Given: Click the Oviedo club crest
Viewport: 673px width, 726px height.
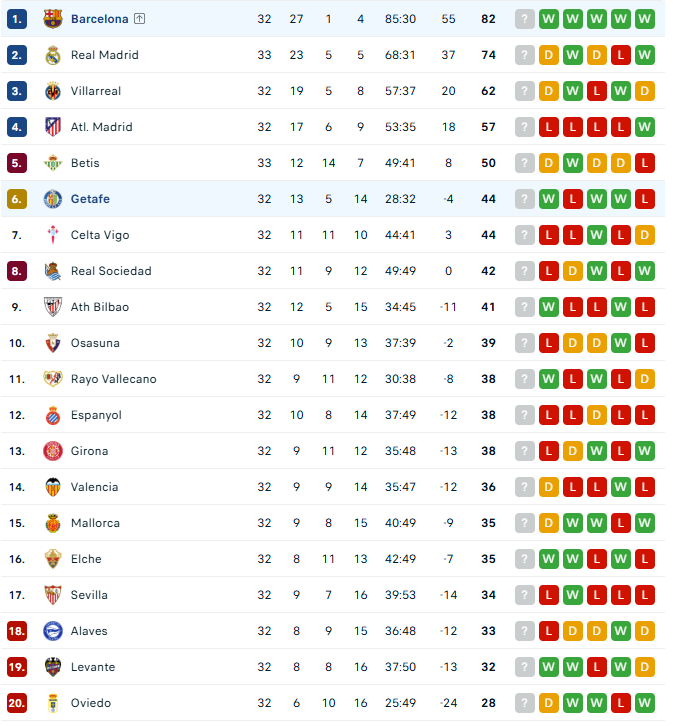Looking at the screenshot, I should click(53, 703).
